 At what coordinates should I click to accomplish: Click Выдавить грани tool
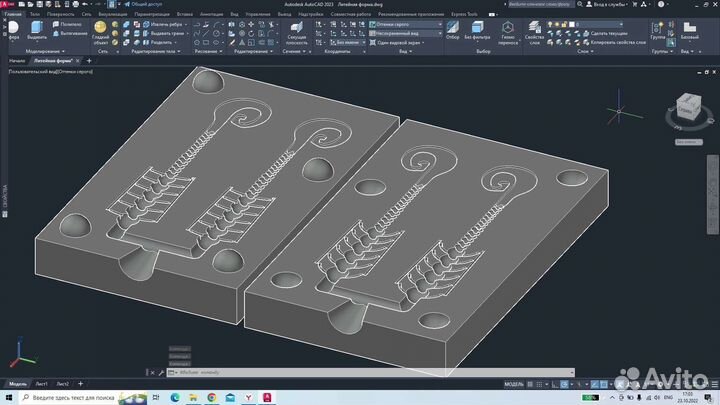coord(164,34)
